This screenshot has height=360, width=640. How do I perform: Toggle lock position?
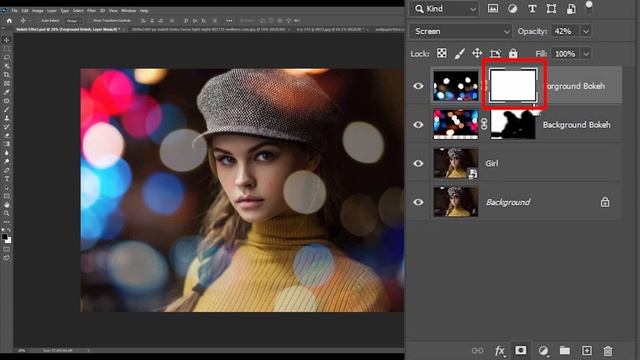[x=477, y=53]
